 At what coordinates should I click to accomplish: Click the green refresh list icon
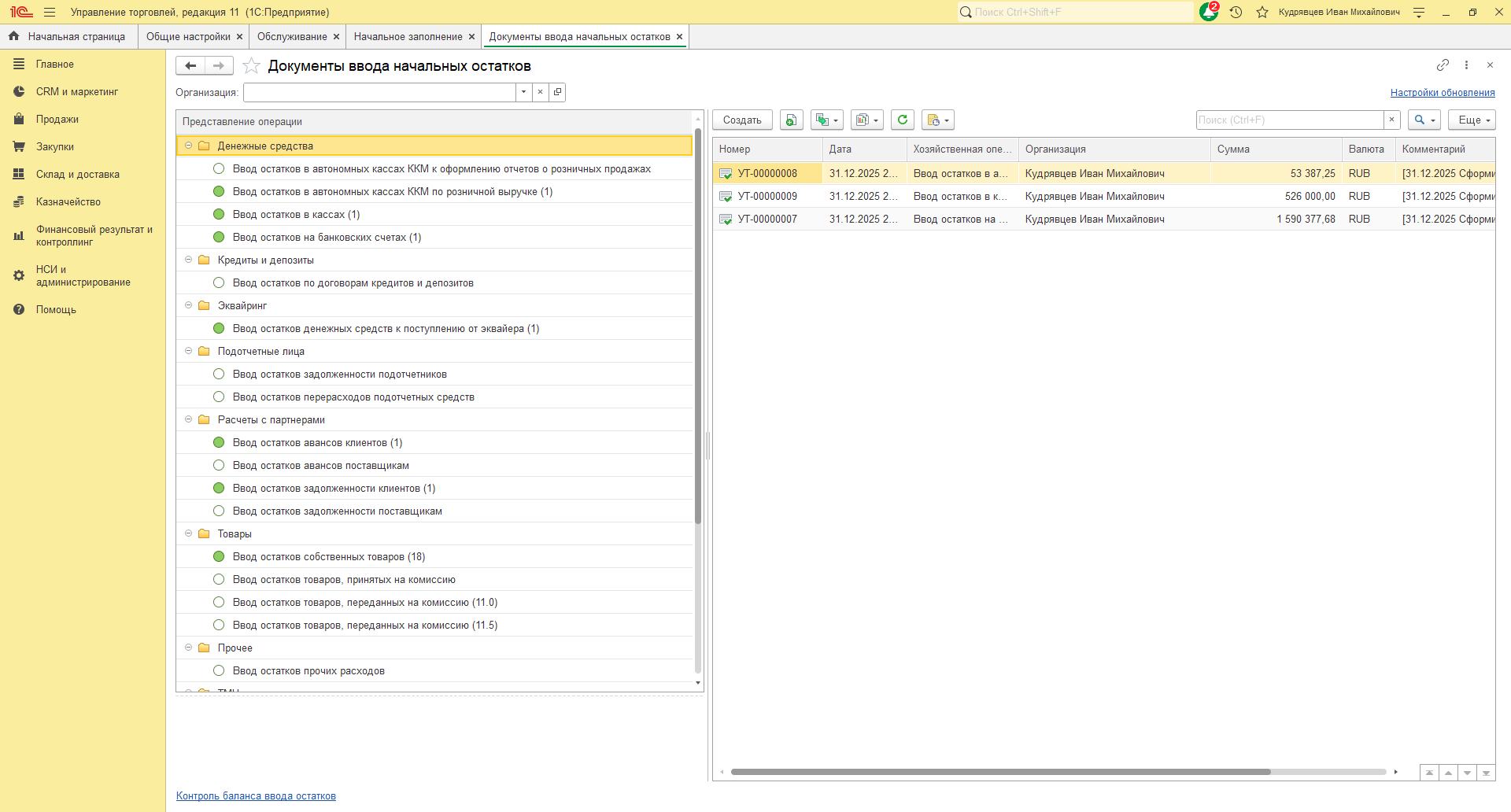click(x=903, y=120)
